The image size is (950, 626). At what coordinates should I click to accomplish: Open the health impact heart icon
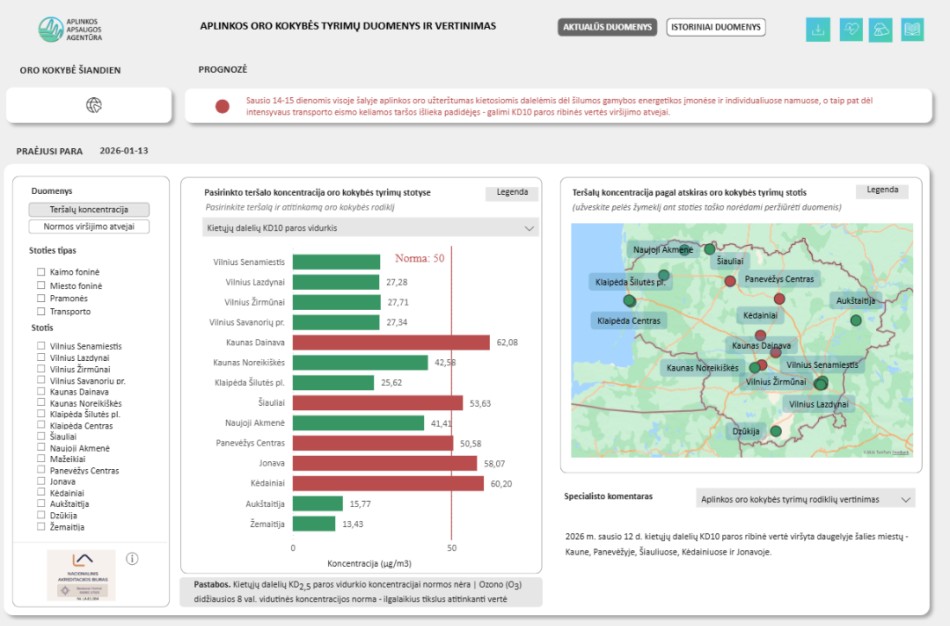(850, 29)
